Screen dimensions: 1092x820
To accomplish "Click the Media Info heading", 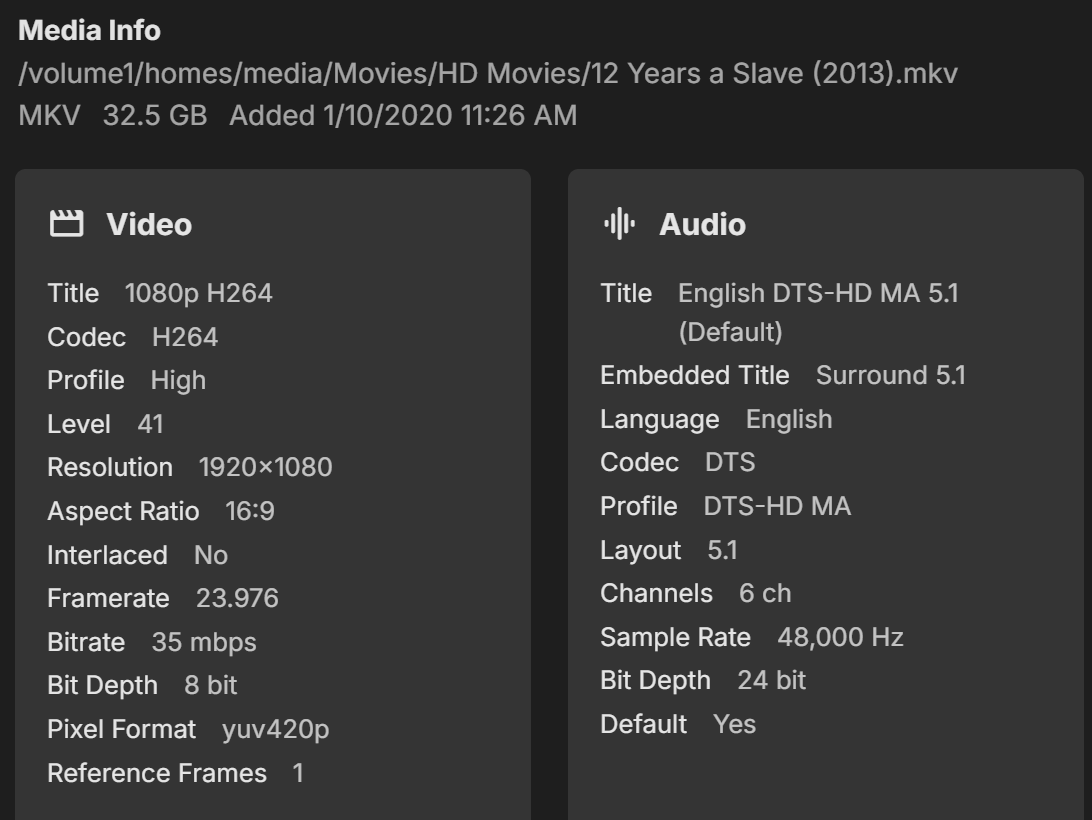I will click(x=89, y=30).
